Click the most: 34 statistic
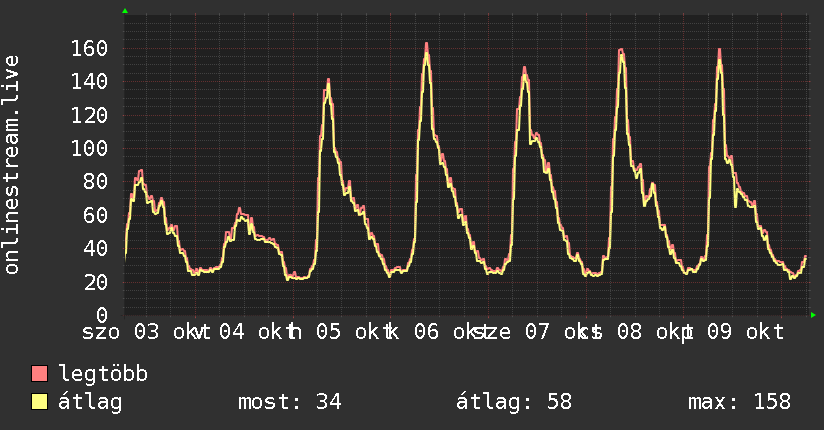The image size is (824, 430). click(x=290, y=402)
